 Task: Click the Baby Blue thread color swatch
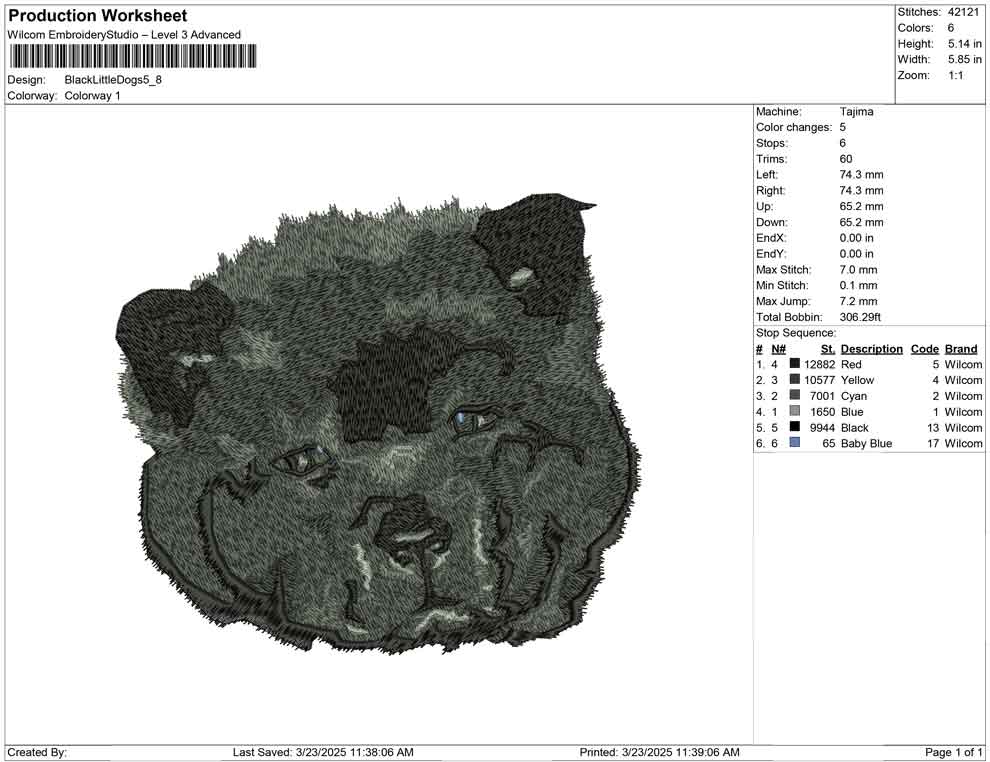(x=794, y=443)
